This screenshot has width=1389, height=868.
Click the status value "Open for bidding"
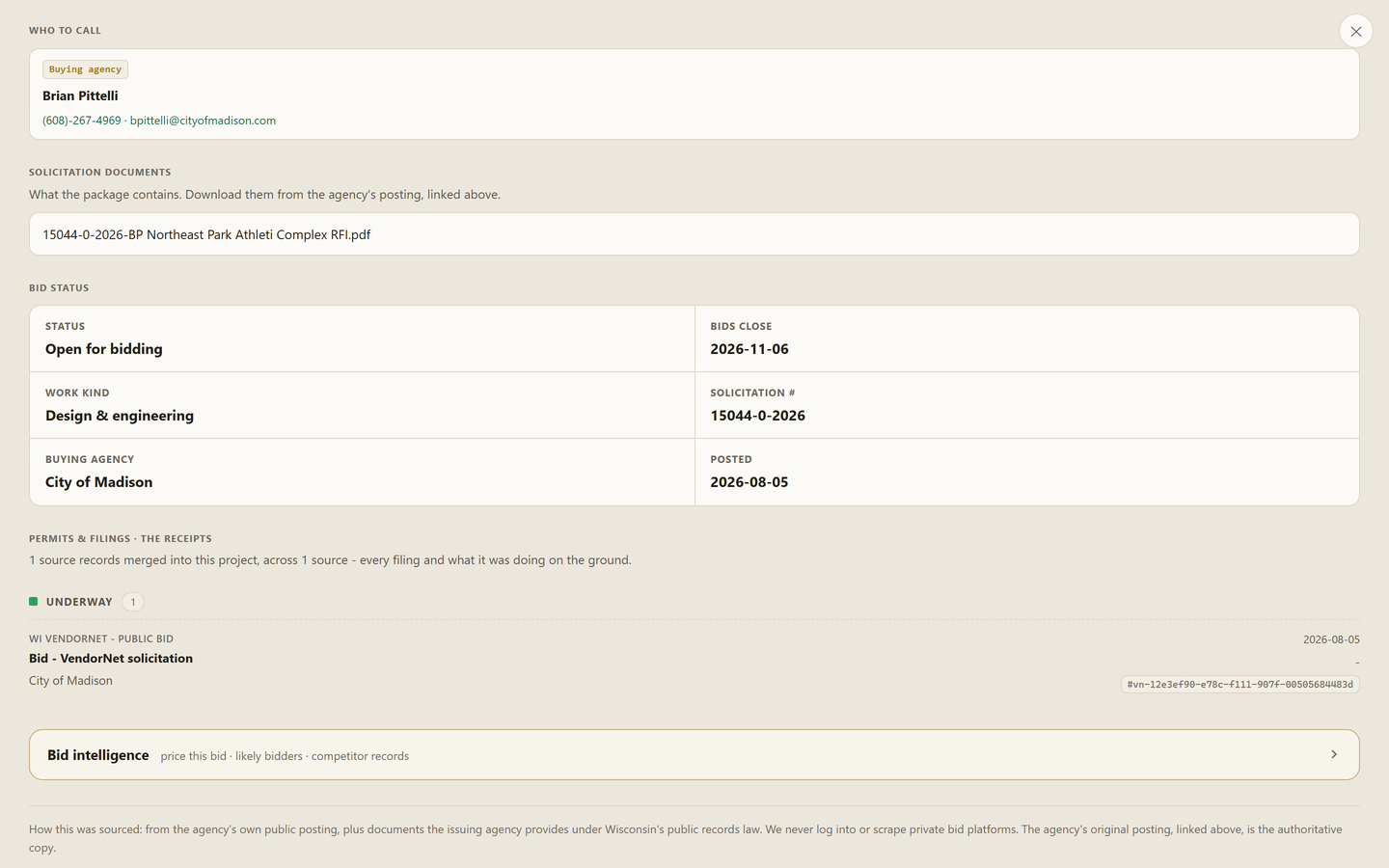104,349
